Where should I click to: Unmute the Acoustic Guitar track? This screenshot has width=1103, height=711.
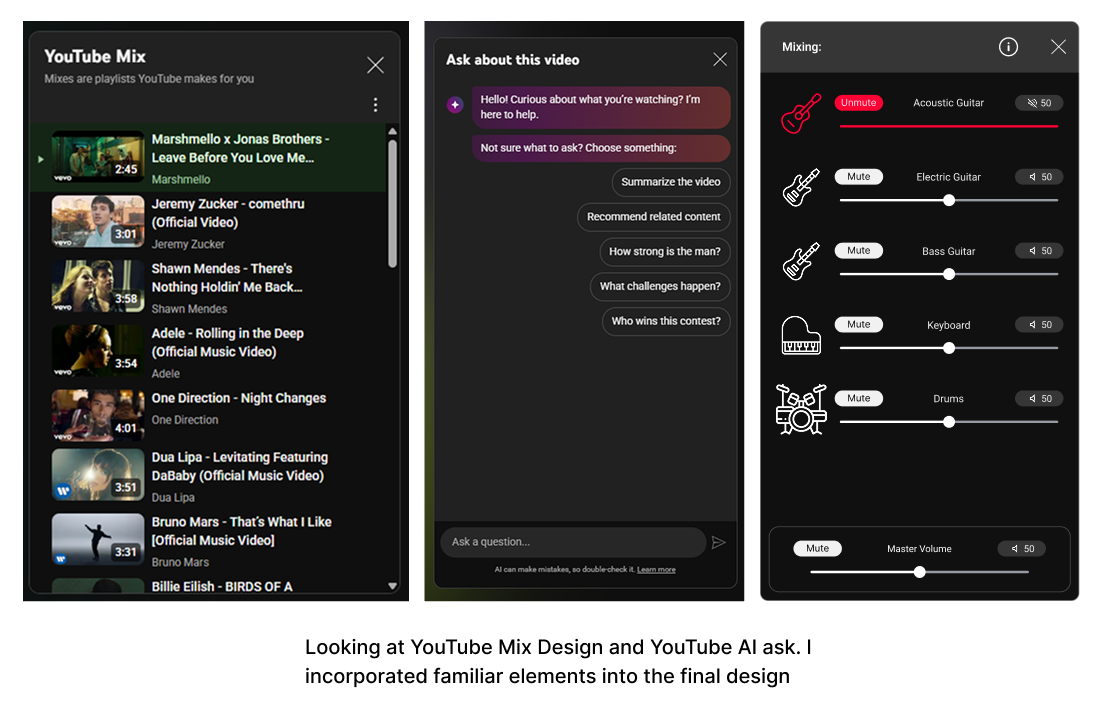858,103
